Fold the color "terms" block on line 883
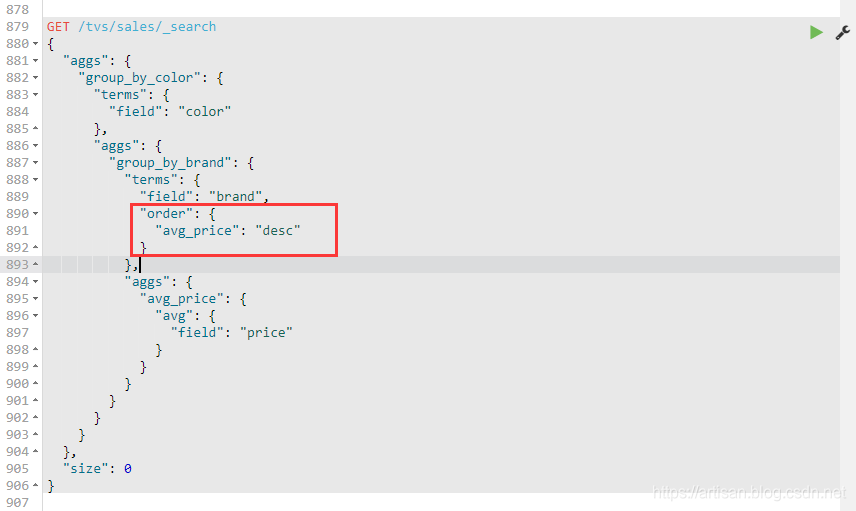This screenshot has width=856, height=511. [35, 95]
